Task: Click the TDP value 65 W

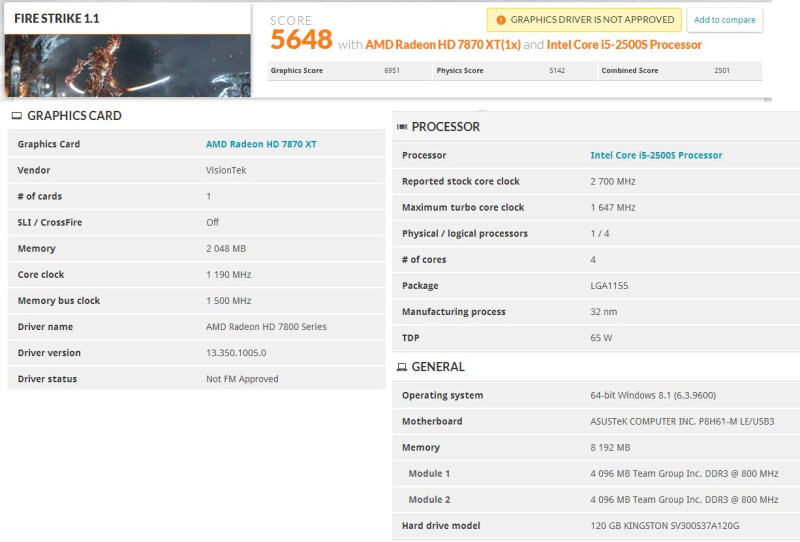Action: [601, 338]
